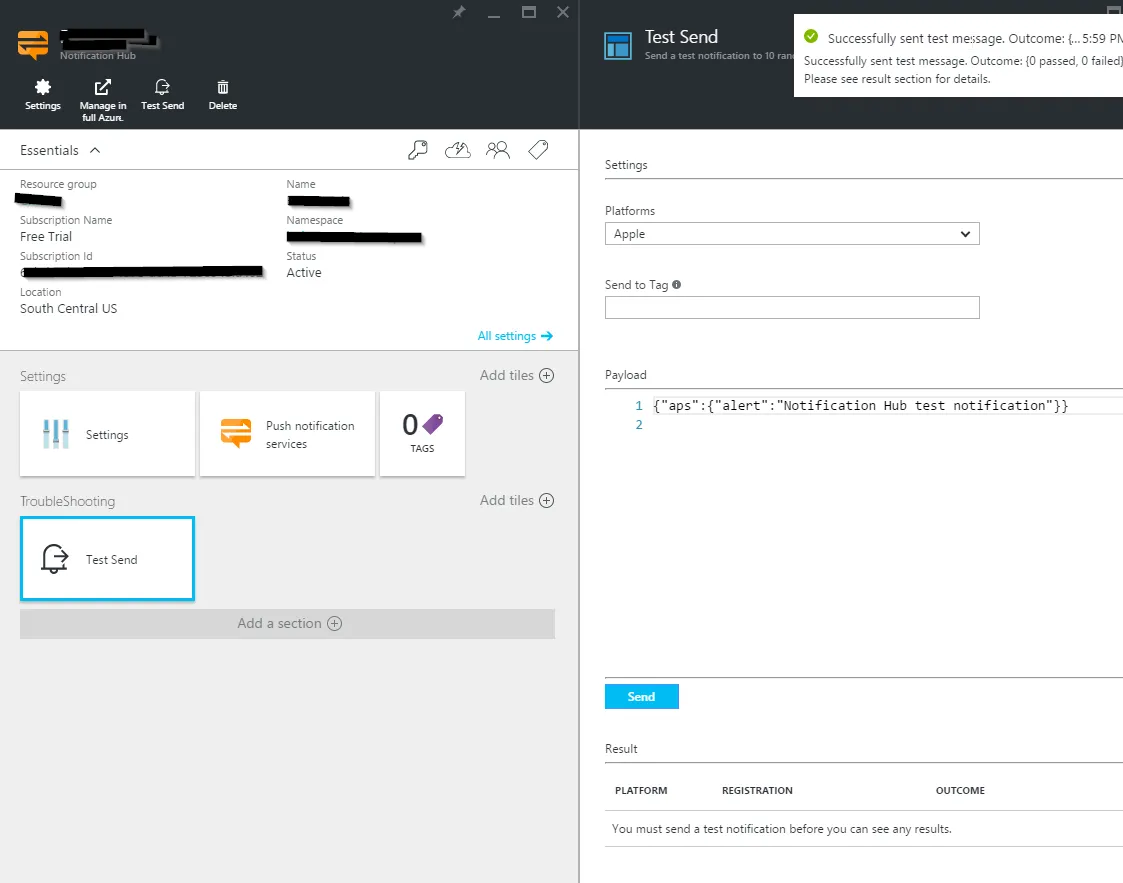Open Push notification services tile
The width and height of the screenshot is (1123, 883).
(x=287, y=434)
